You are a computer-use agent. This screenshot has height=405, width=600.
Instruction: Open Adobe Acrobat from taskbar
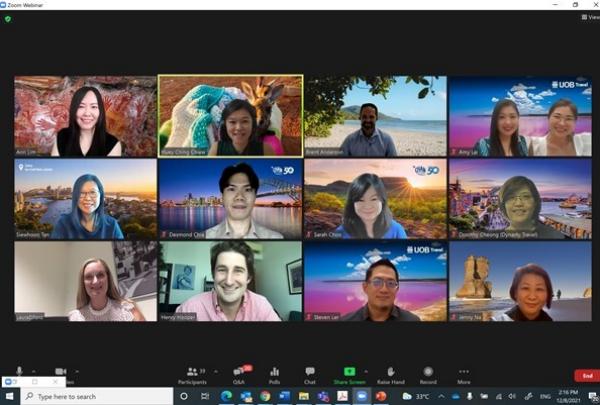tap(342, 396)
